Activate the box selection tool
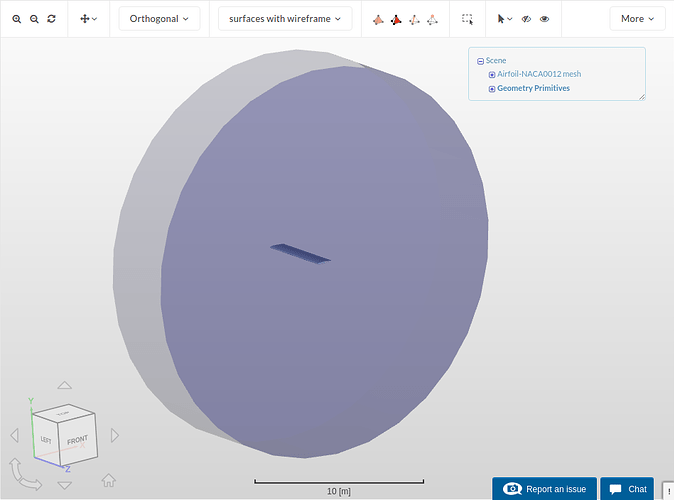This screenshot has height=500, width=674. pos(467,19)
